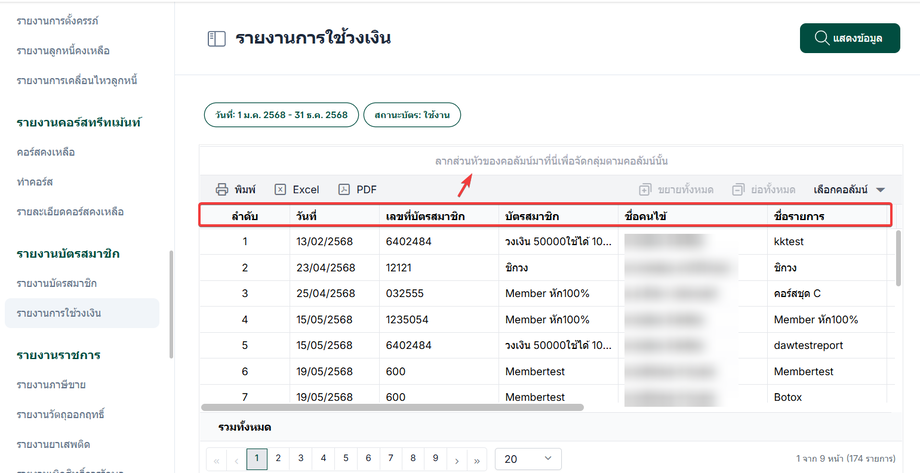Go to first page with double-left arrow
Screen dimensions: 920x473
(217, 461)
